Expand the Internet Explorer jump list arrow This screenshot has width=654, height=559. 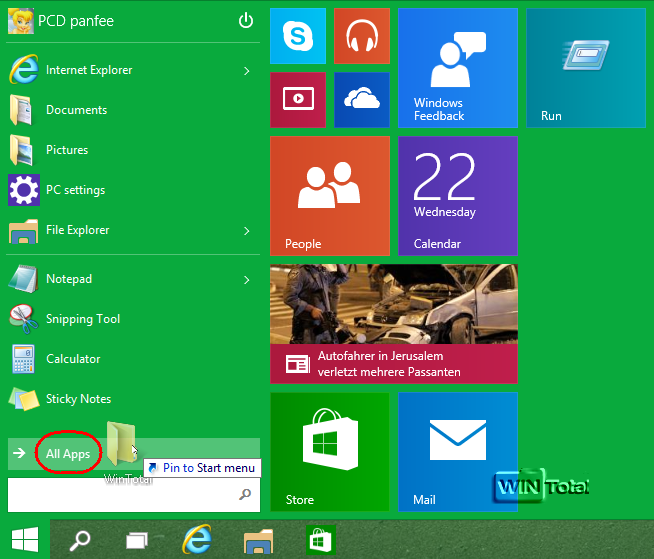coord(246,71)
